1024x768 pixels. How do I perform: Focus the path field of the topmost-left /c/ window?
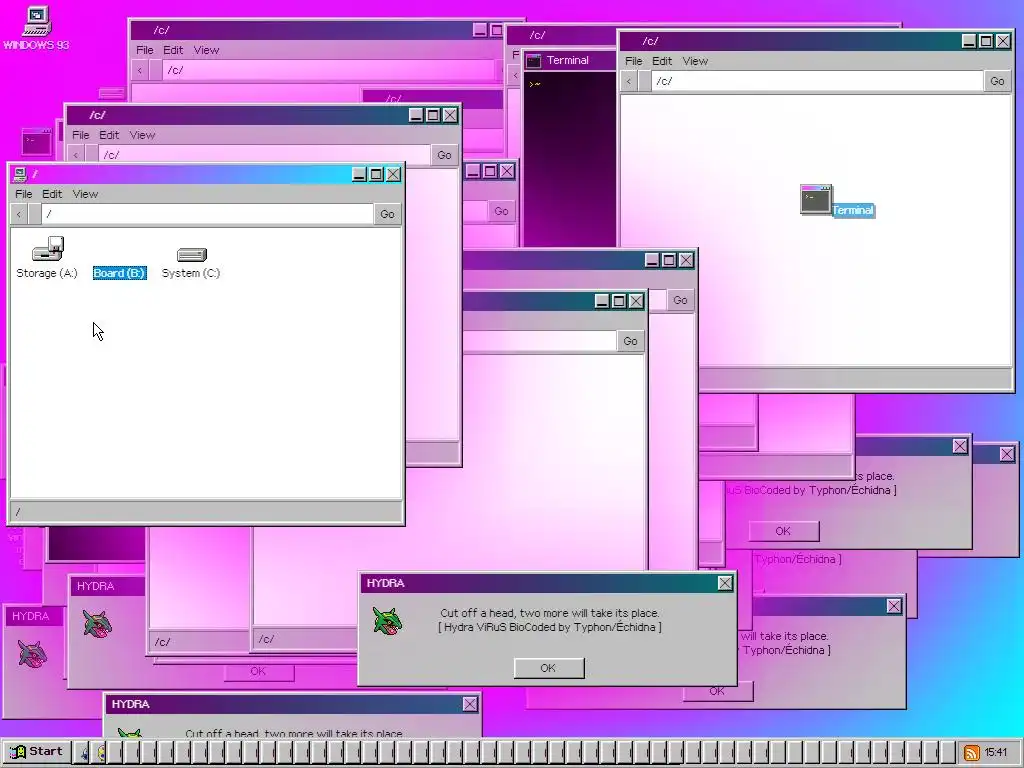click(330, 70)
